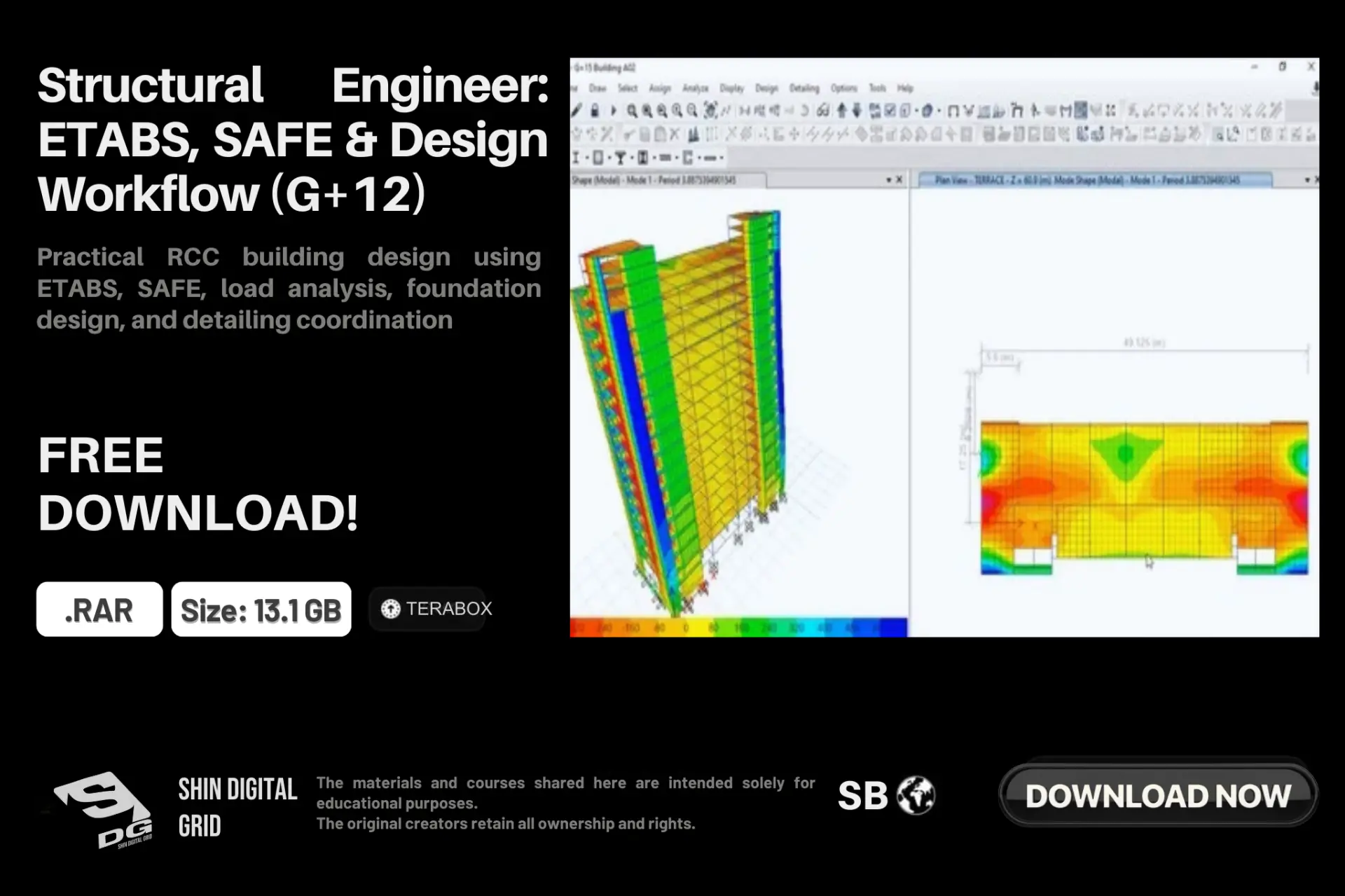The width and height of the screenshot is (1345, 896).
Task: Click the Shin Digital Grid logo
Action: (x=102, y=810)
